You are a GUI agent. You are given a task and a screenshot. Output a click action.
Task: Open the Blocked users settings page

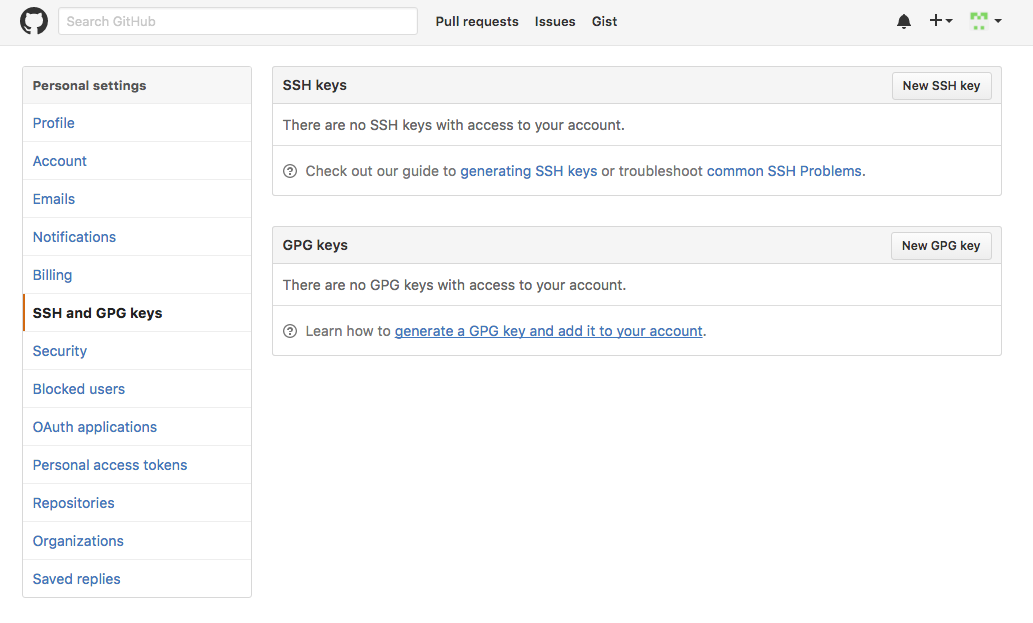click(78, 388)
